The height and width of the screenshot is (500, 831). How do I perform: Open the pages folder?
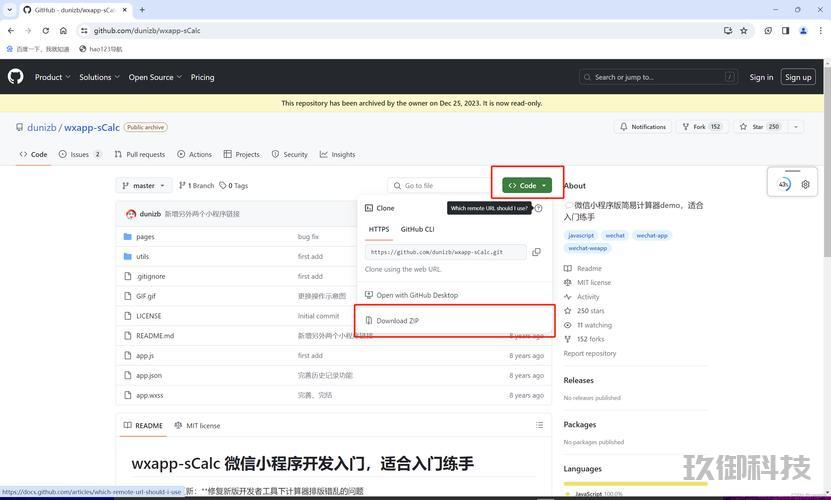coord(145,237)
